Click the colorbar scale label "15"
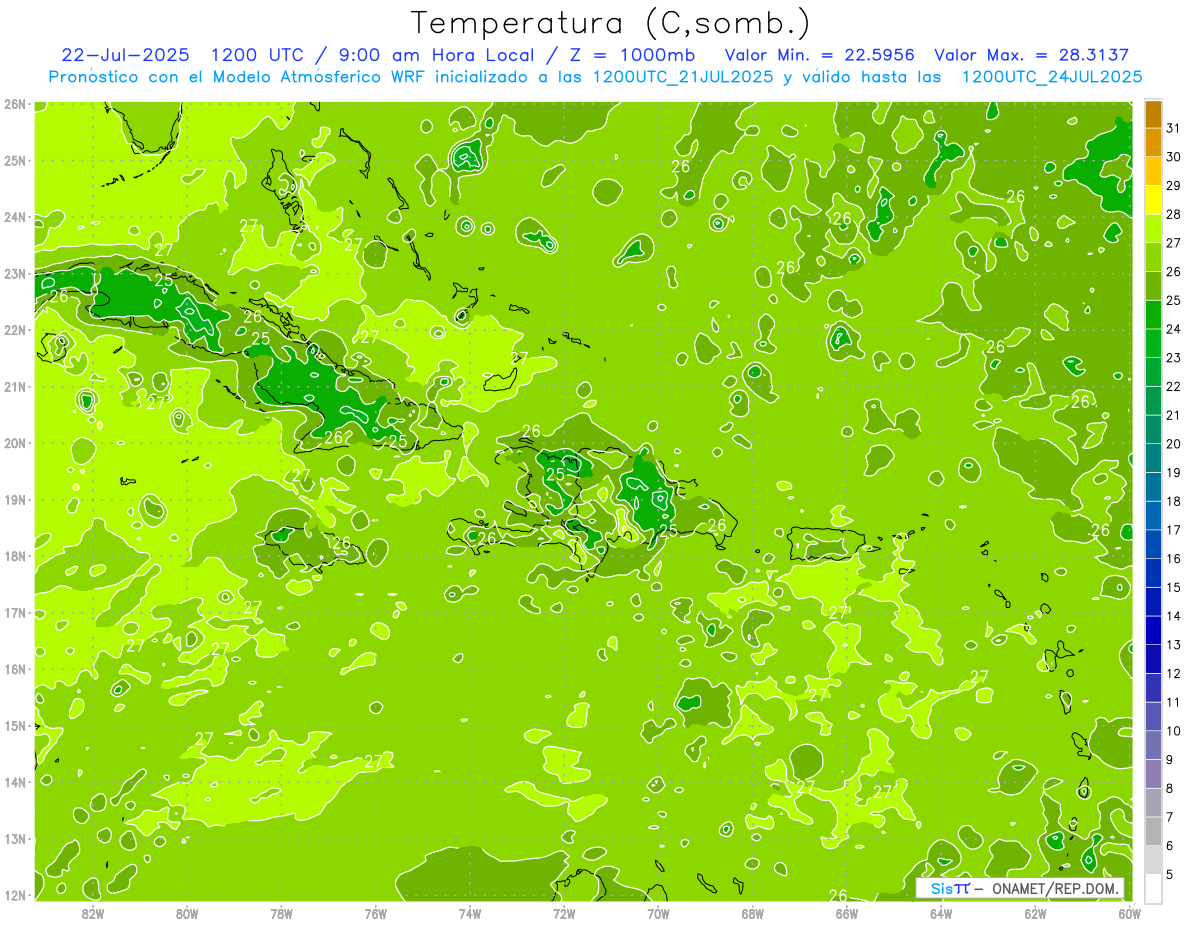This screenshot has height=927, width=1200. pos(1174,587)
